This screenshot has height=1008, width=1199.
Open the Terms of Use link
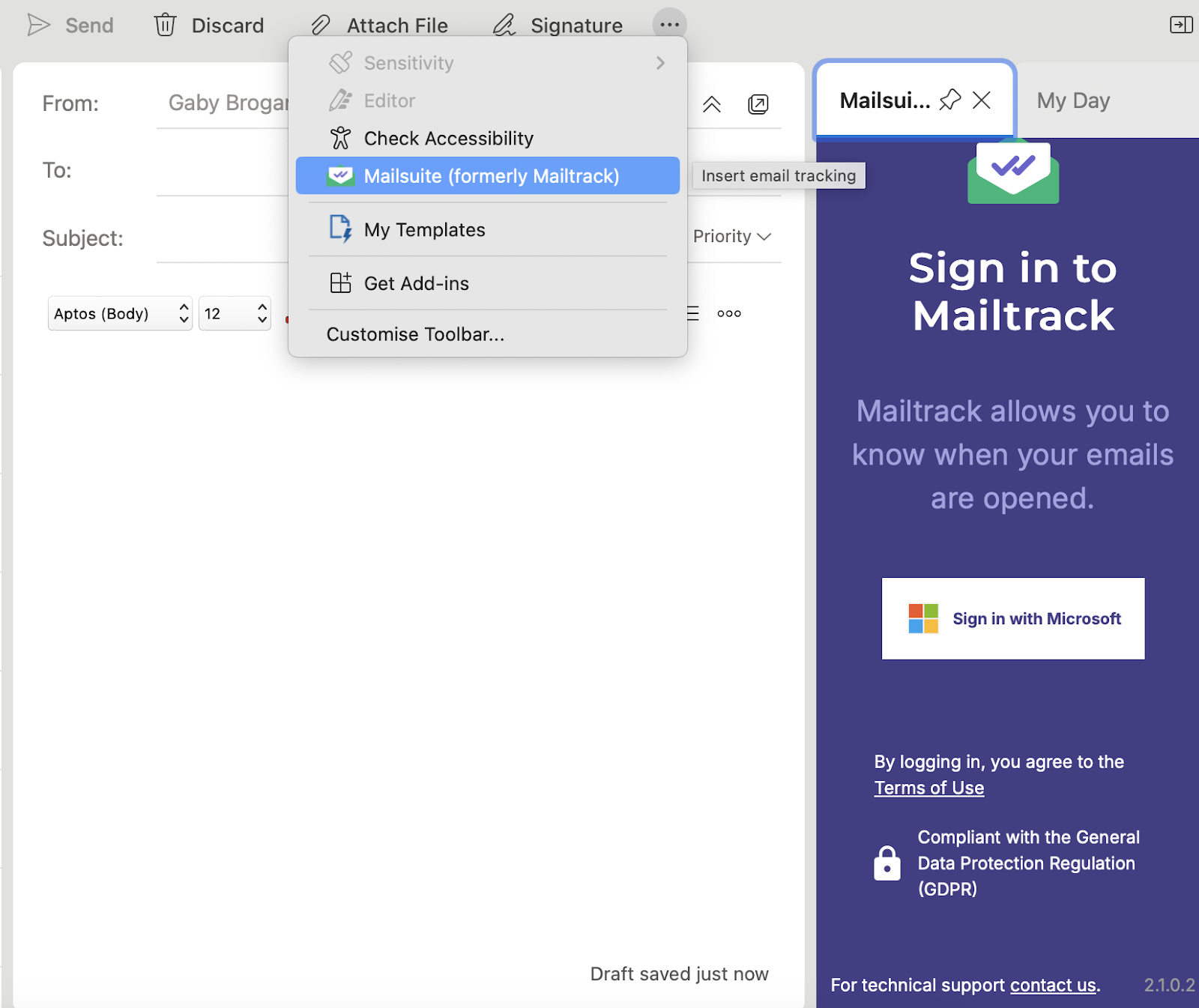(x=929, y=788)
